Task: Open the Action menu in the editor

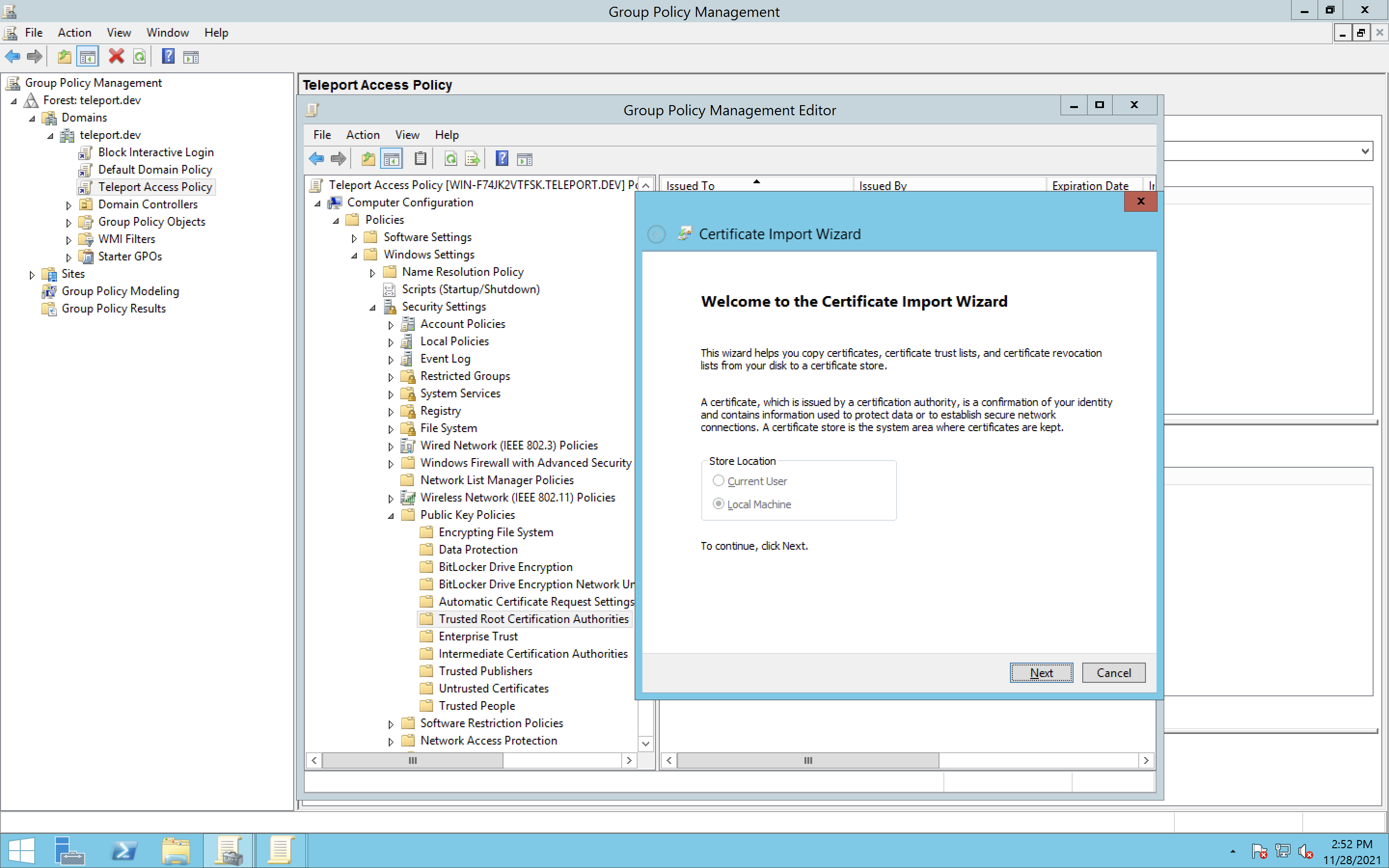Action: [362, 135]
